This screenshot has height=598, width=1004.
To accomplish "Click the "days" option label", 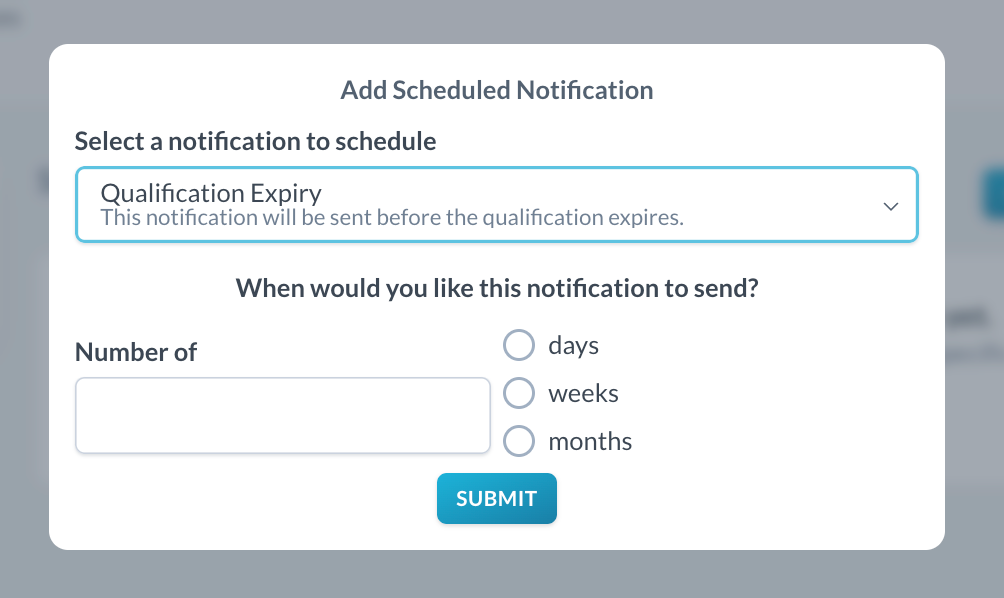I will (x=573, y=346).
